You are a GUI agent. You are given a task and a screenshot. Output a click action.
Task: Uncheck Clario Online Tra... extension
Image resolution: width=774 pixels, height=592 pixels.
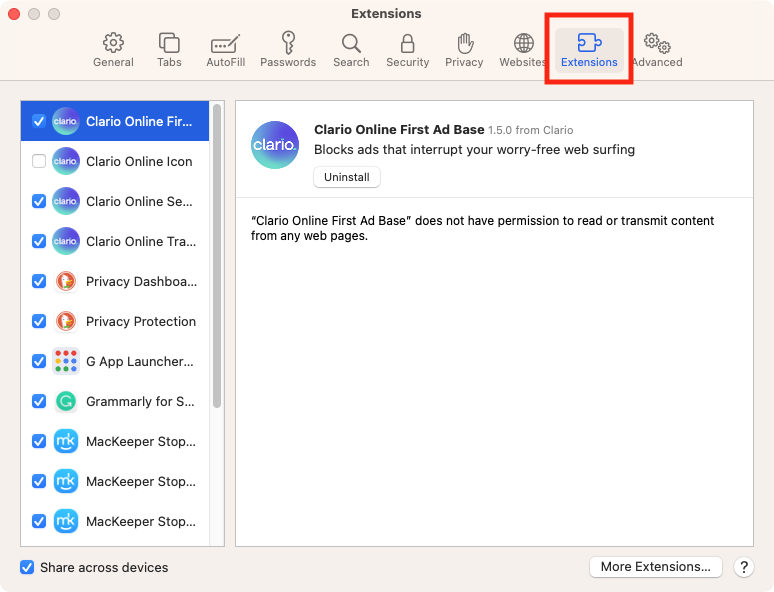(39, 241)
